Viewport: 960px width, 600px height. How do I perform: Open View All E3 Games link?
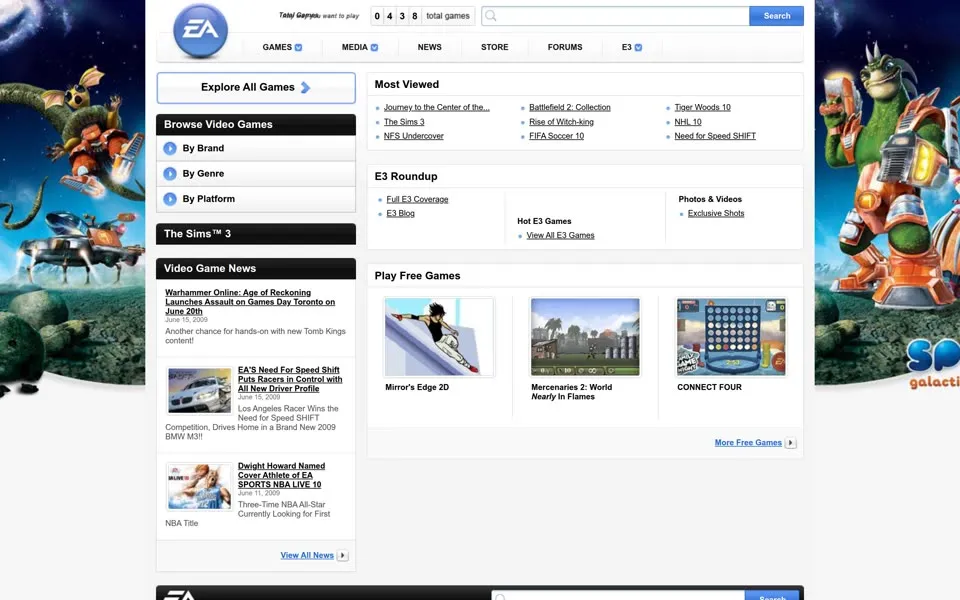(x=560, y=235)
